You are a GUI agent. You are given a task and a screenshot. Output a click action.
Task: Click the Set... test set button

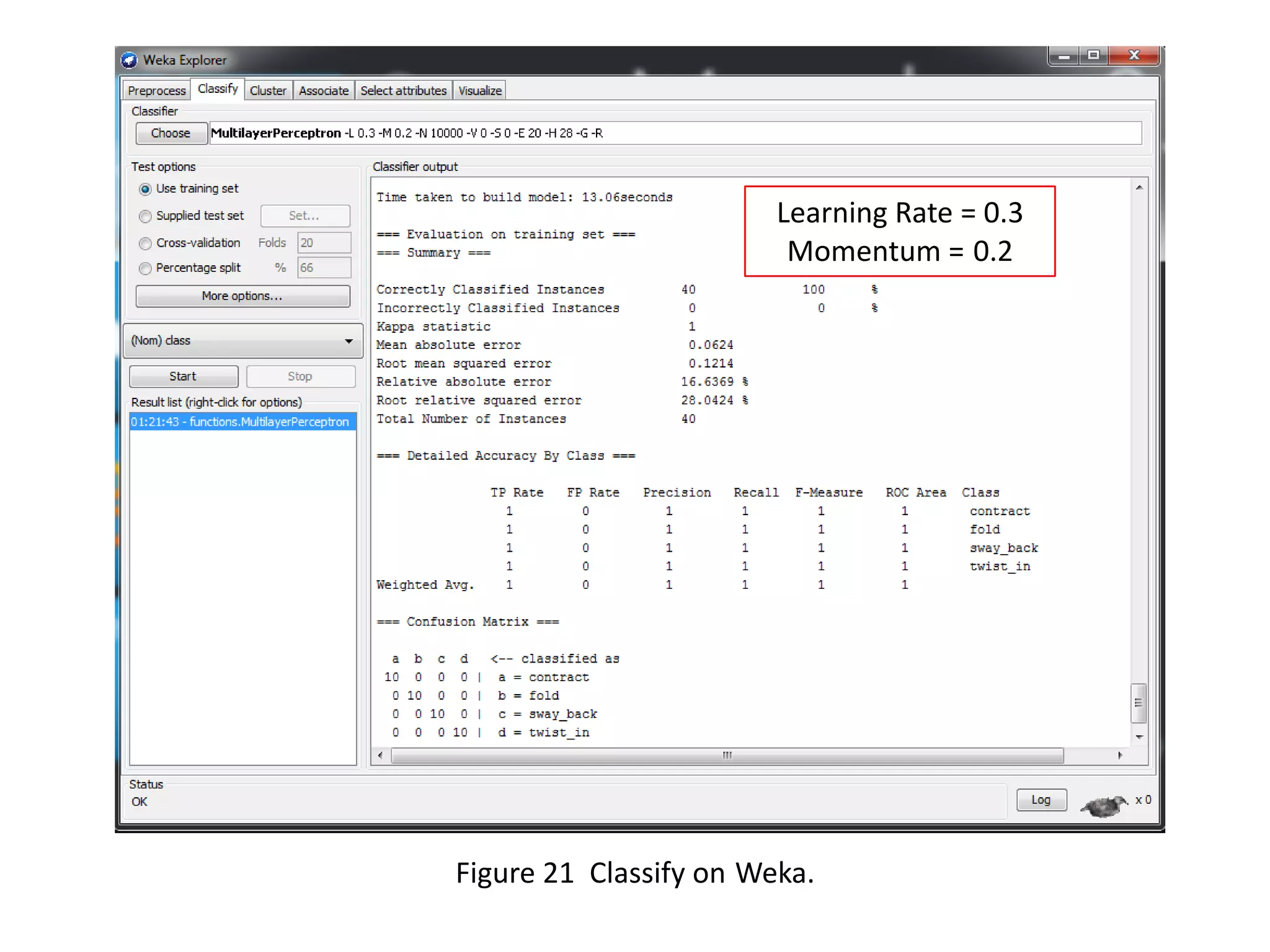click(x=305, y=216)
